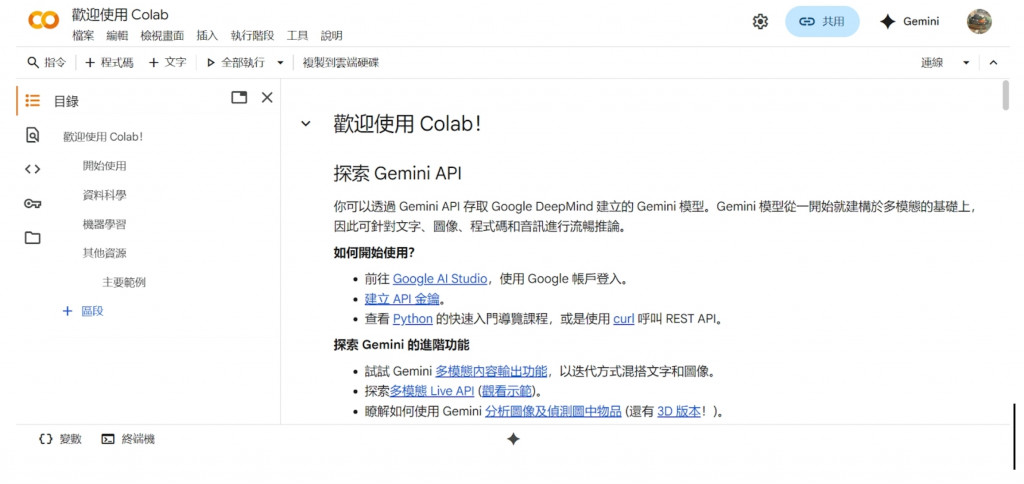Viewport: 1024px width, 484px height.
Task: Open the 多模態內容輸出功能 link
Action: [491, 372]
